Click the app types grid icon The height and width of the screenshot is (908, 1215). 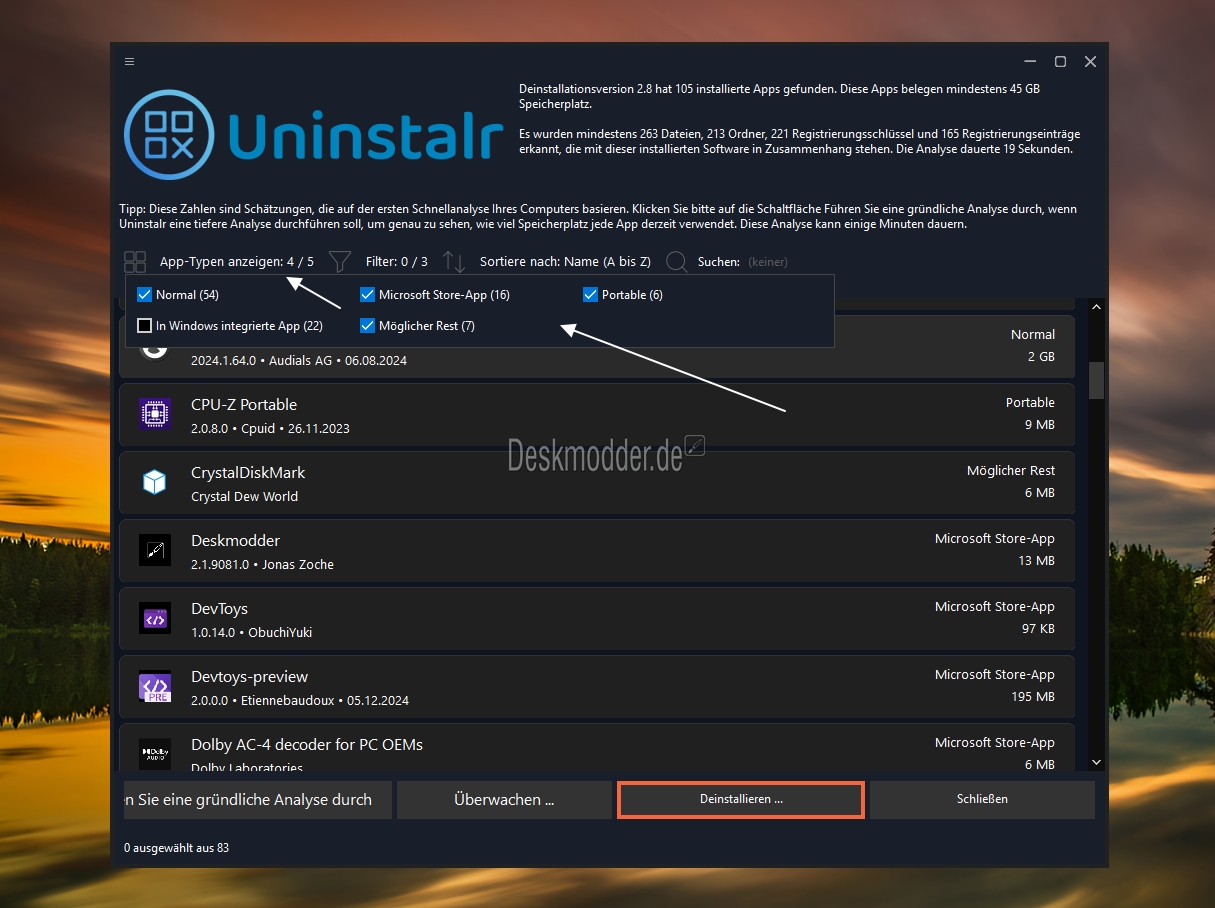pyautogui.click(x=135, y=262)
